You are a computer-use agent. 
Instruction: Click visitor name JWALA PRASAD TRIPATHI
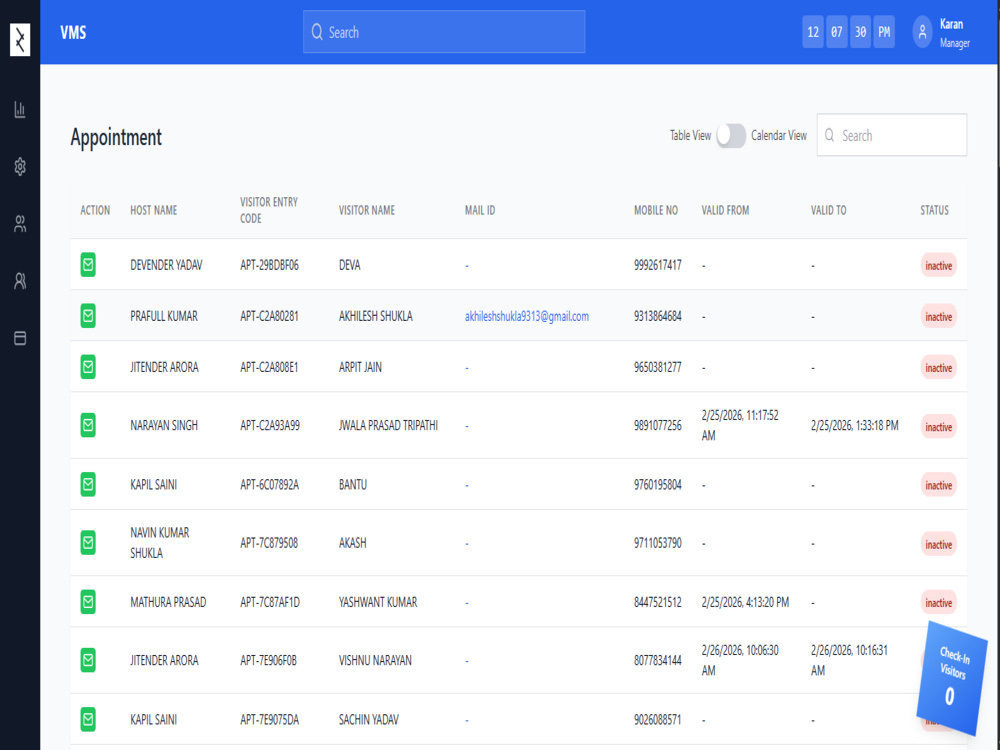pyautogui.click(x=388, y=425)
